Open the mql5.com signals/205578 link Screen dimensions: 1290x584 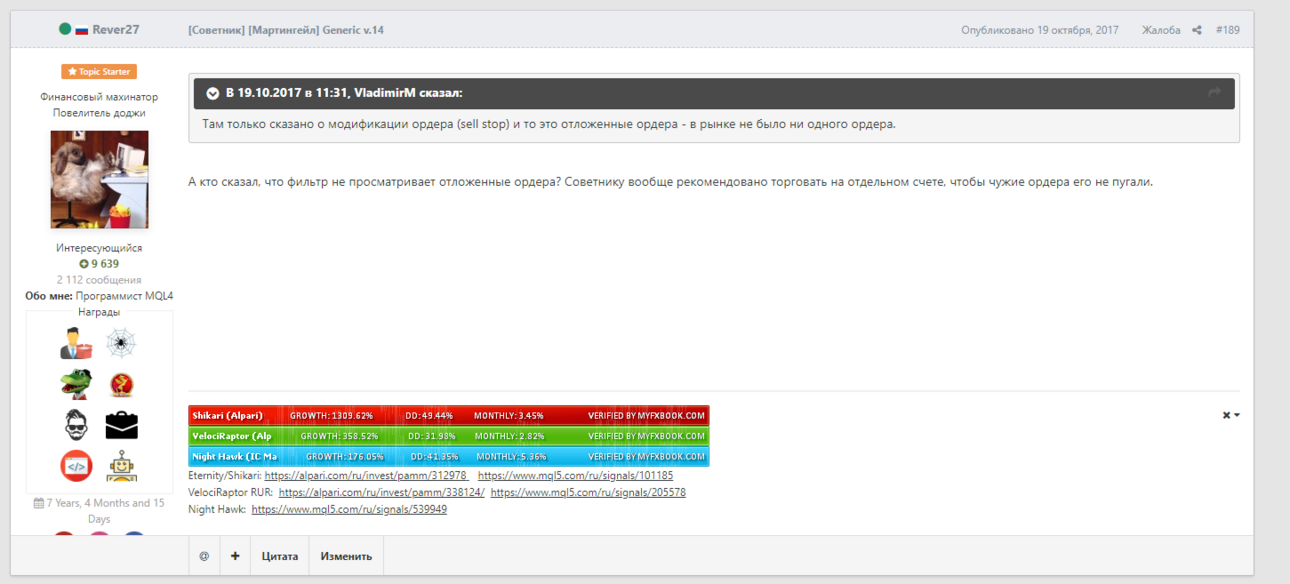click(588, 493)
